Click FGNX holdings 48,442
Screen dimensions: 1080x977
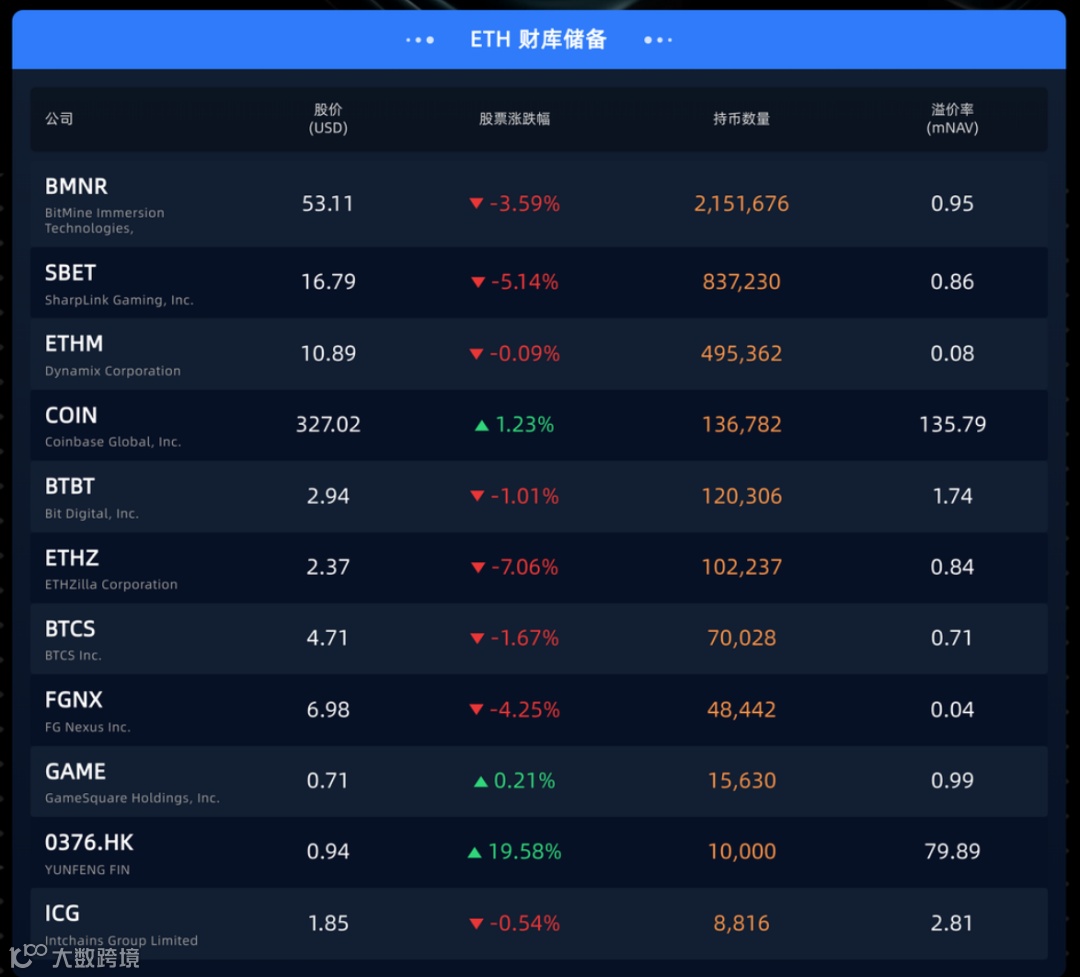[741, 709]
